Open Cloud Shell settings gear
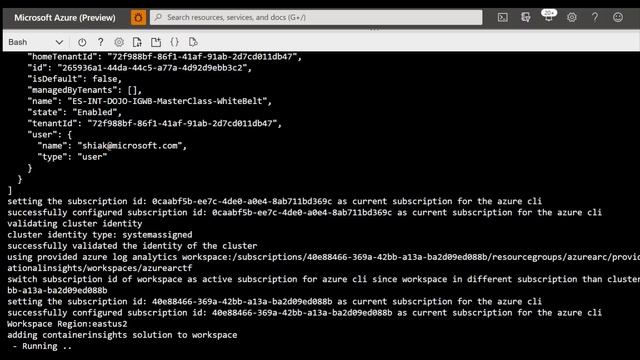Image resolution: width=640 pixels, height=360 pixels. click(x=119, y=42)
